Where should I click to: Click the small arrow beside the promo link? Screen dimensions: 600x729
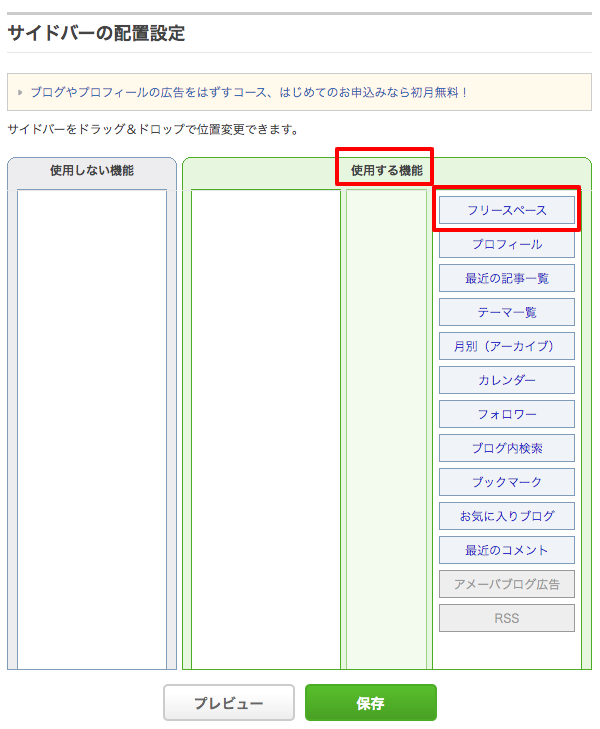(x=20, y=92)
